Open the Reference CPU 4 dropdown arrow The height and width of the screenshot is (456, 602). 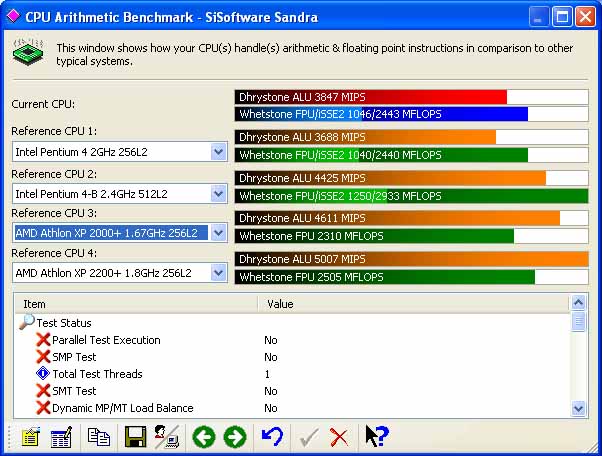[218, 273]
